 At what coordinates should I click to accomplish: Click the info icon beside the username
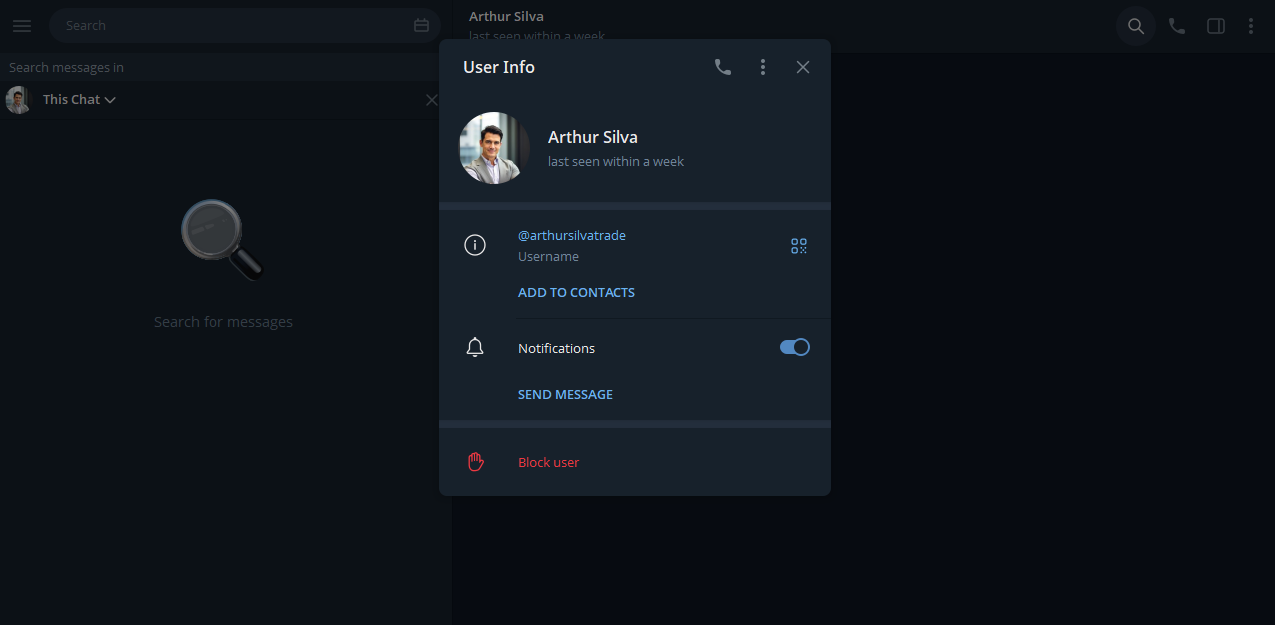tap(475, 245)
